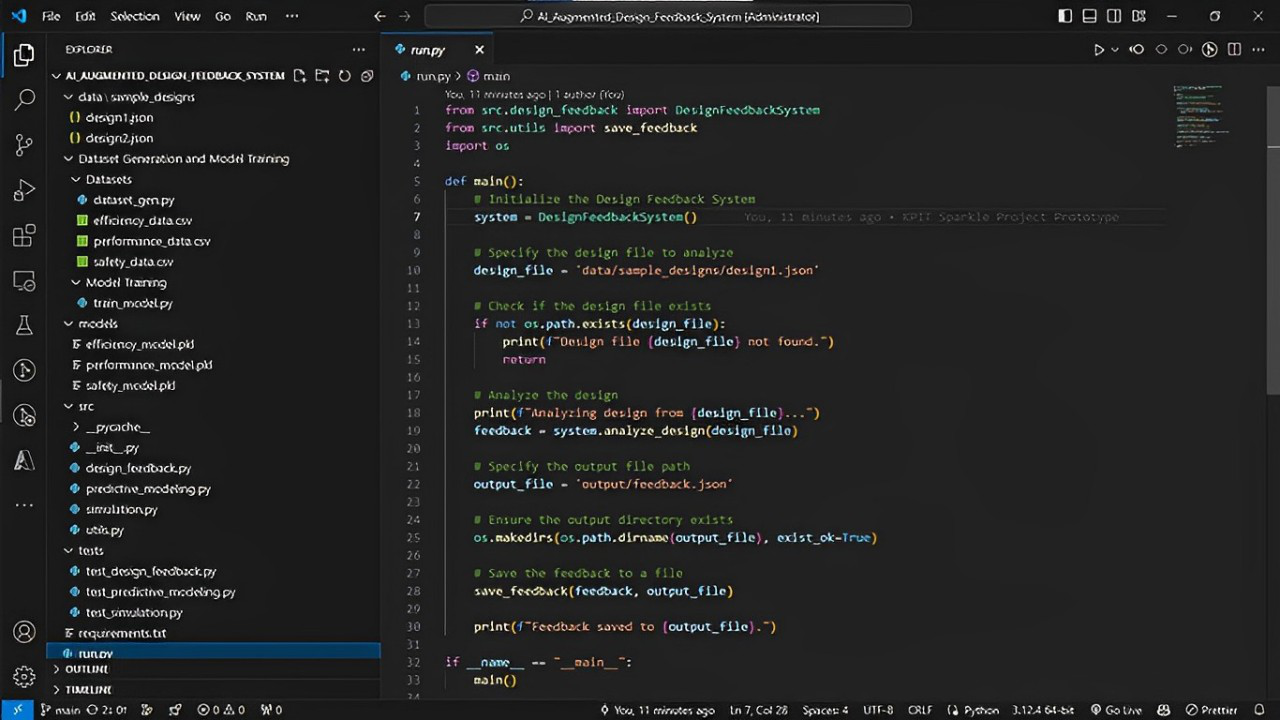
Task: Click the main branch in status bar
Action: (x=61, y=710)
